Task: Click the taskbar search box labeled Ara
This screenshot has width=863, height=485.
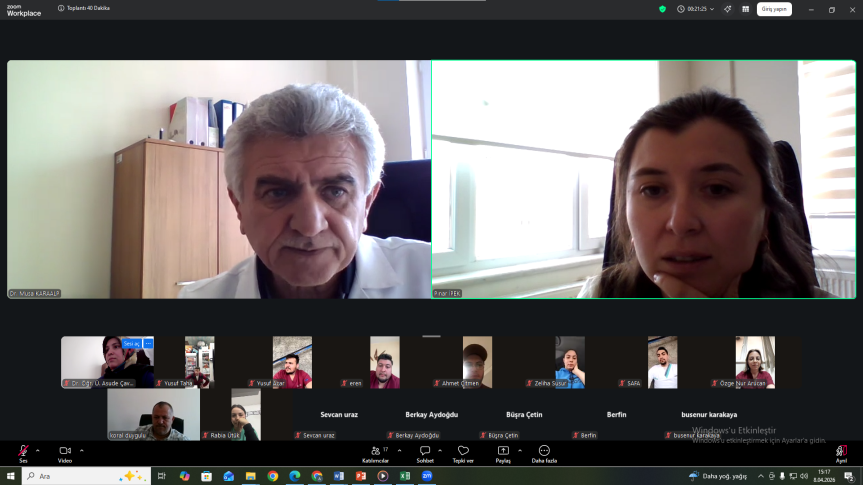Action: tap(80, 476)
